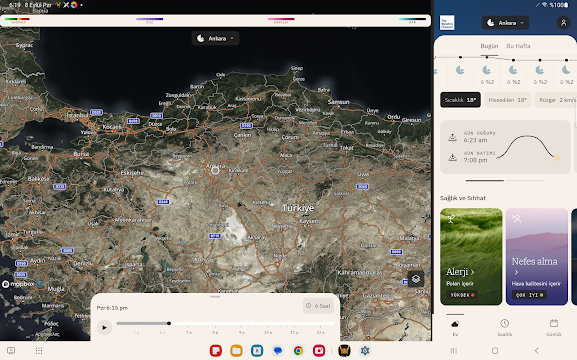
Task: Open the Alerji pollen card
Action: [x=471, y=257]
